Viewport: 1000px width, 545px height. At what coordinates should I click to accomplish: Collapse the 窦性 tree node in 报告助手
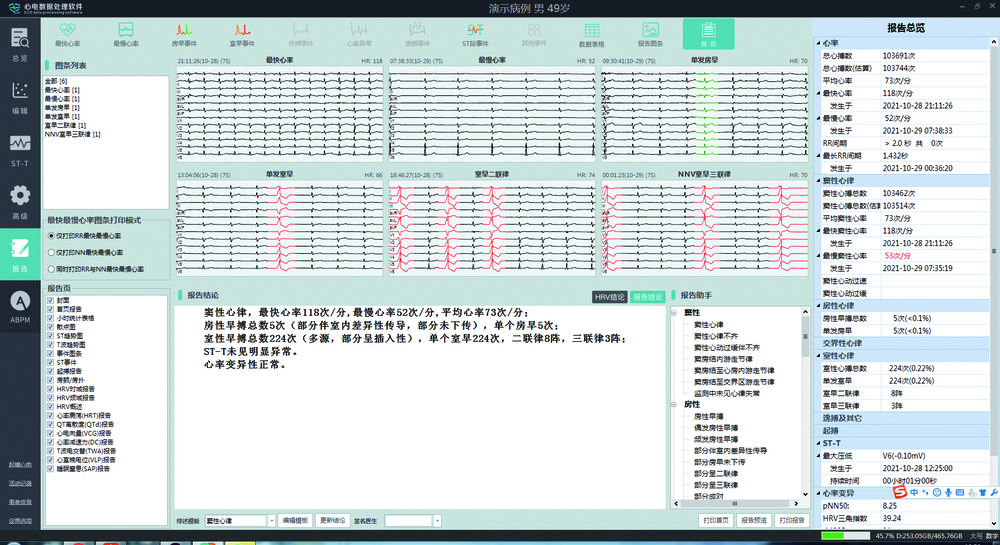(675, 314)
